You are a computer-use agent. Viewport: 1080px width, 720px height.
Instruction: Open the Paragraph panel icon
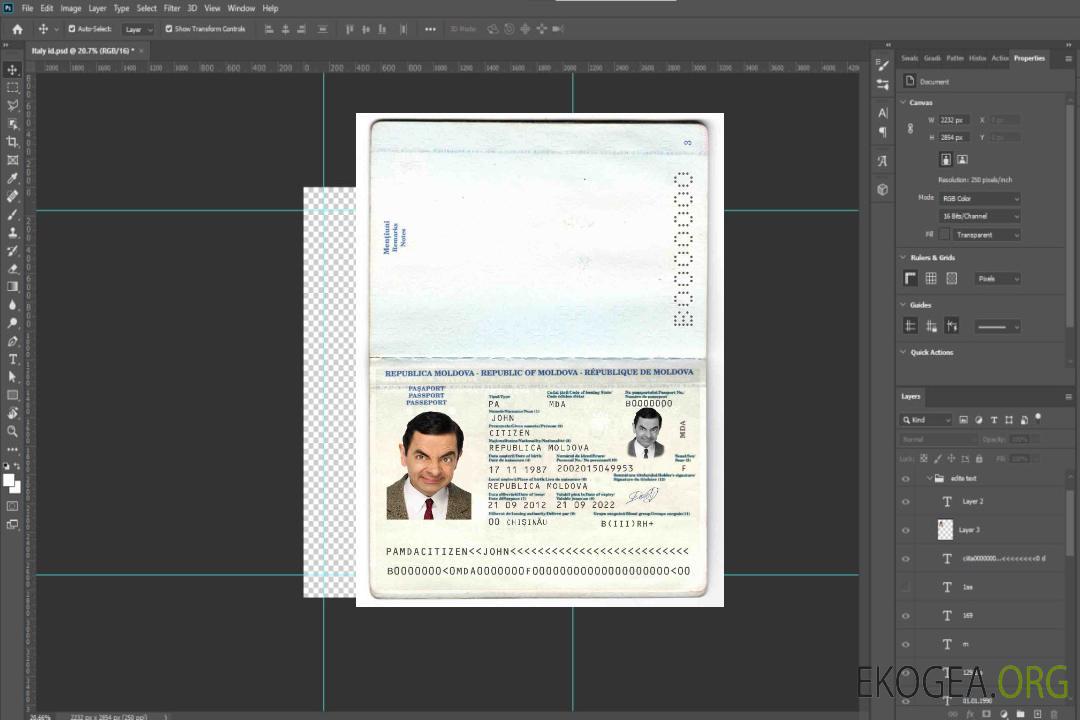click(x=882, y=132)
